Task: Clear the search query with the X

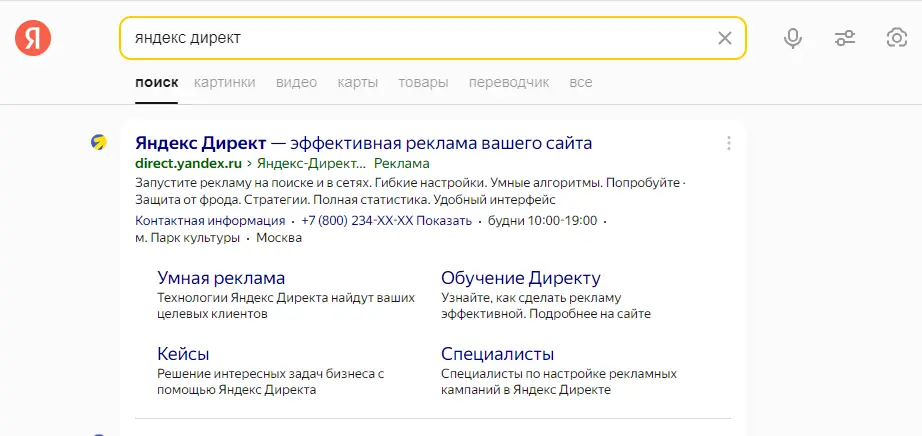Action: [724, 38]
